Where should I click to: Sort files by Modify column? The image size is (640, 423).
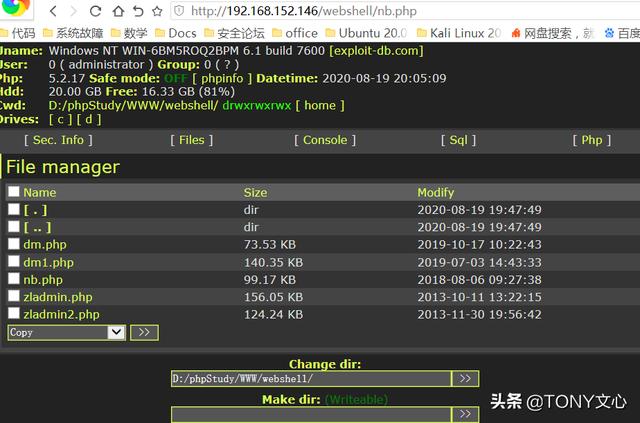tap(436, 192)
